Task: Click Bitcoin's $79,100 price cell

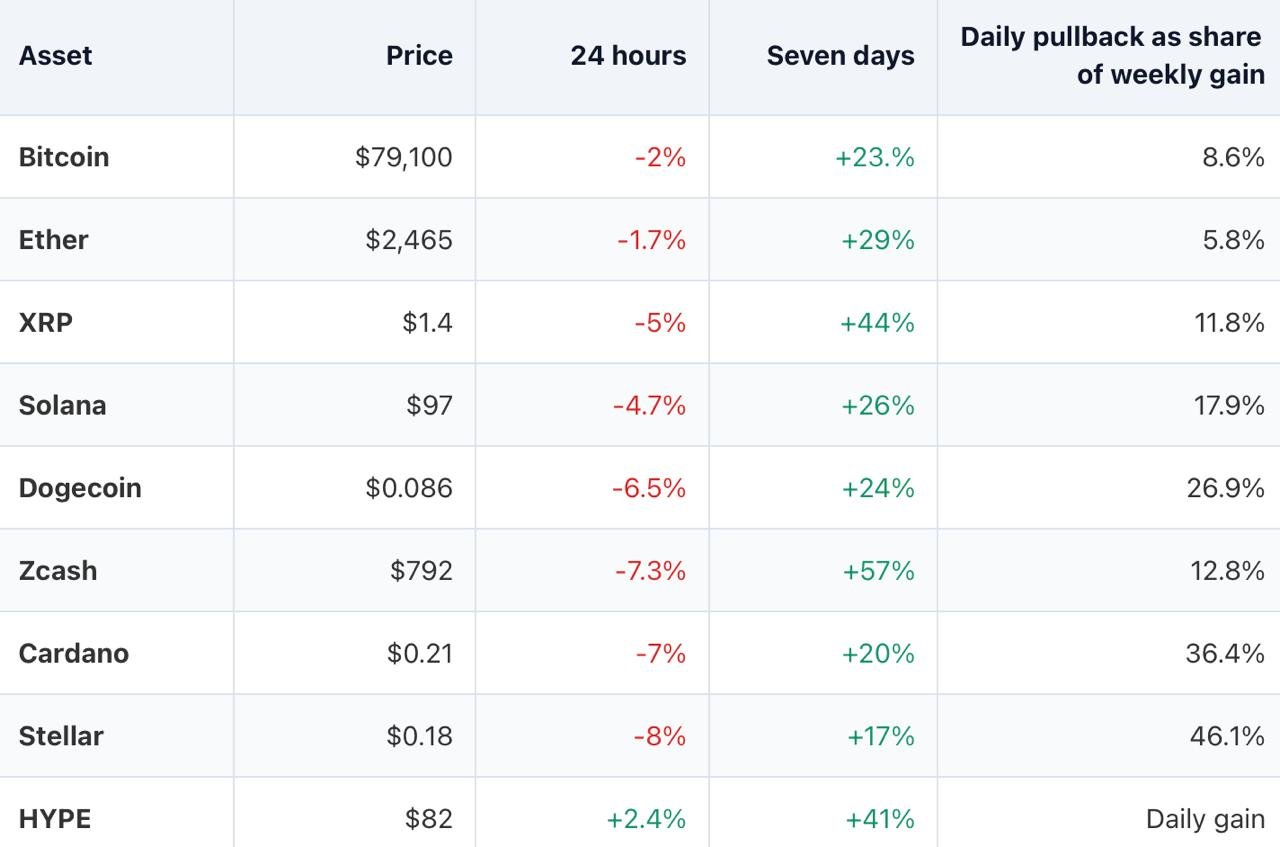Action: pyautogui.click(x=404, y=157)
